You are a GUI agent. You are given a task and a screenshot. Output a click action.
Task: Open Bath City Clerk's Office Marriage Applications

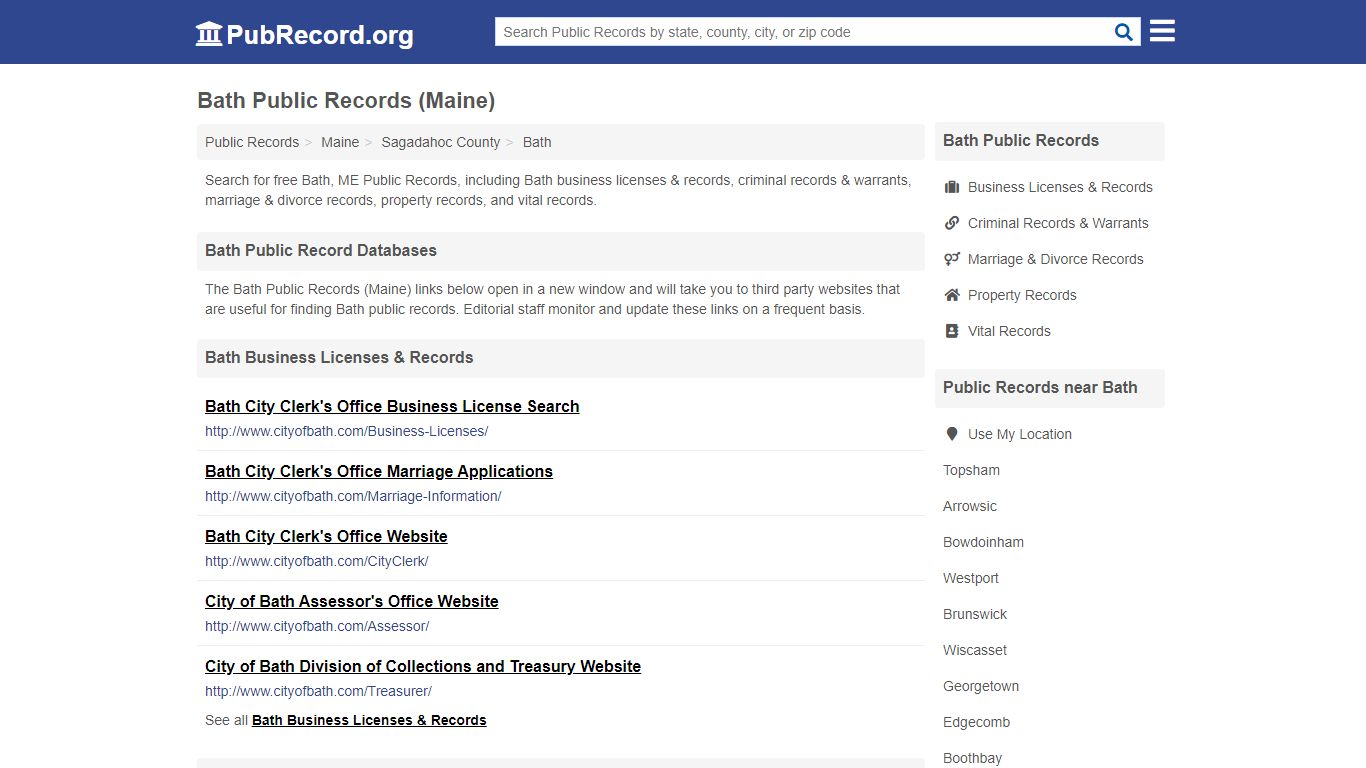click(x=379, y=471)
